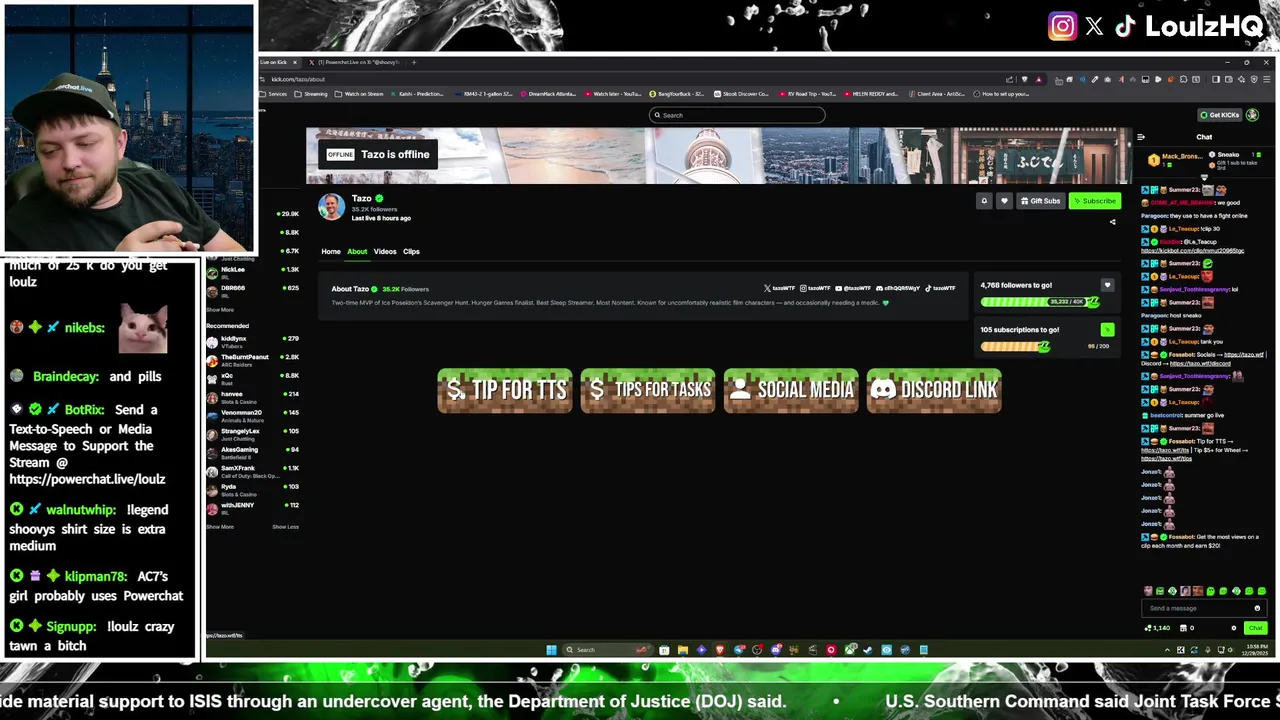Switch to the Powerchat Live browser tab

coord(356,62)
